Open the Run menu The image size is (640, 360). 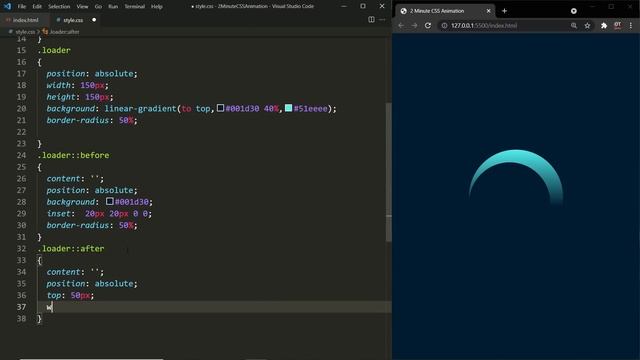tap(113, 7)
